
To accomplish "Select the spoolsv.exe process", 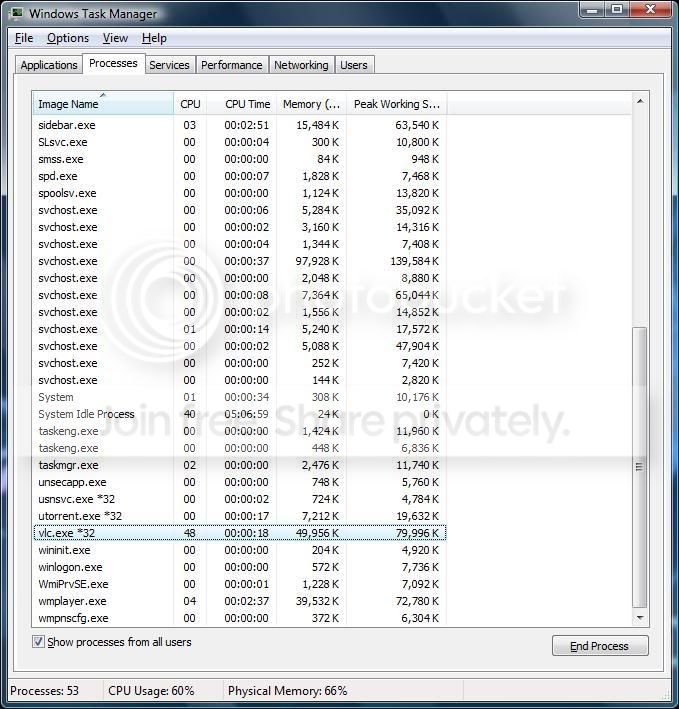I will (x=240, y=193).
